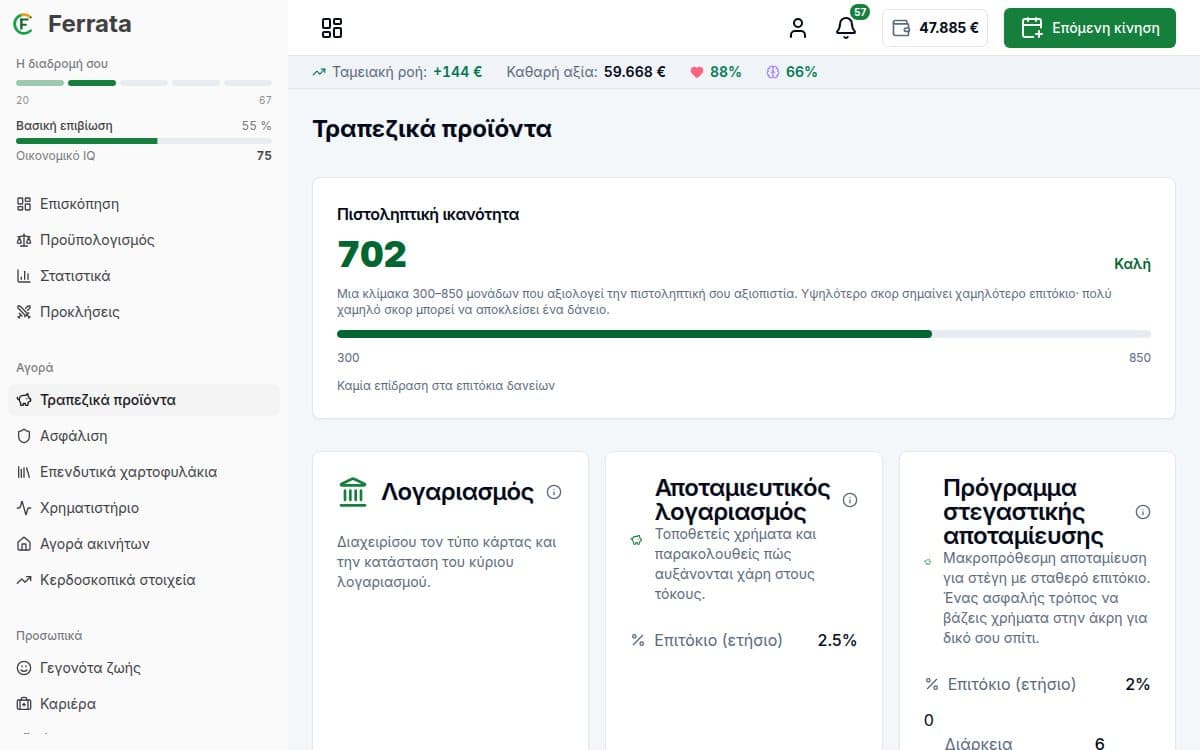This screenshot has width=1200, height=750.
Task: Go to Επισκόπηση in the sidebar
Action: [144, 204]
